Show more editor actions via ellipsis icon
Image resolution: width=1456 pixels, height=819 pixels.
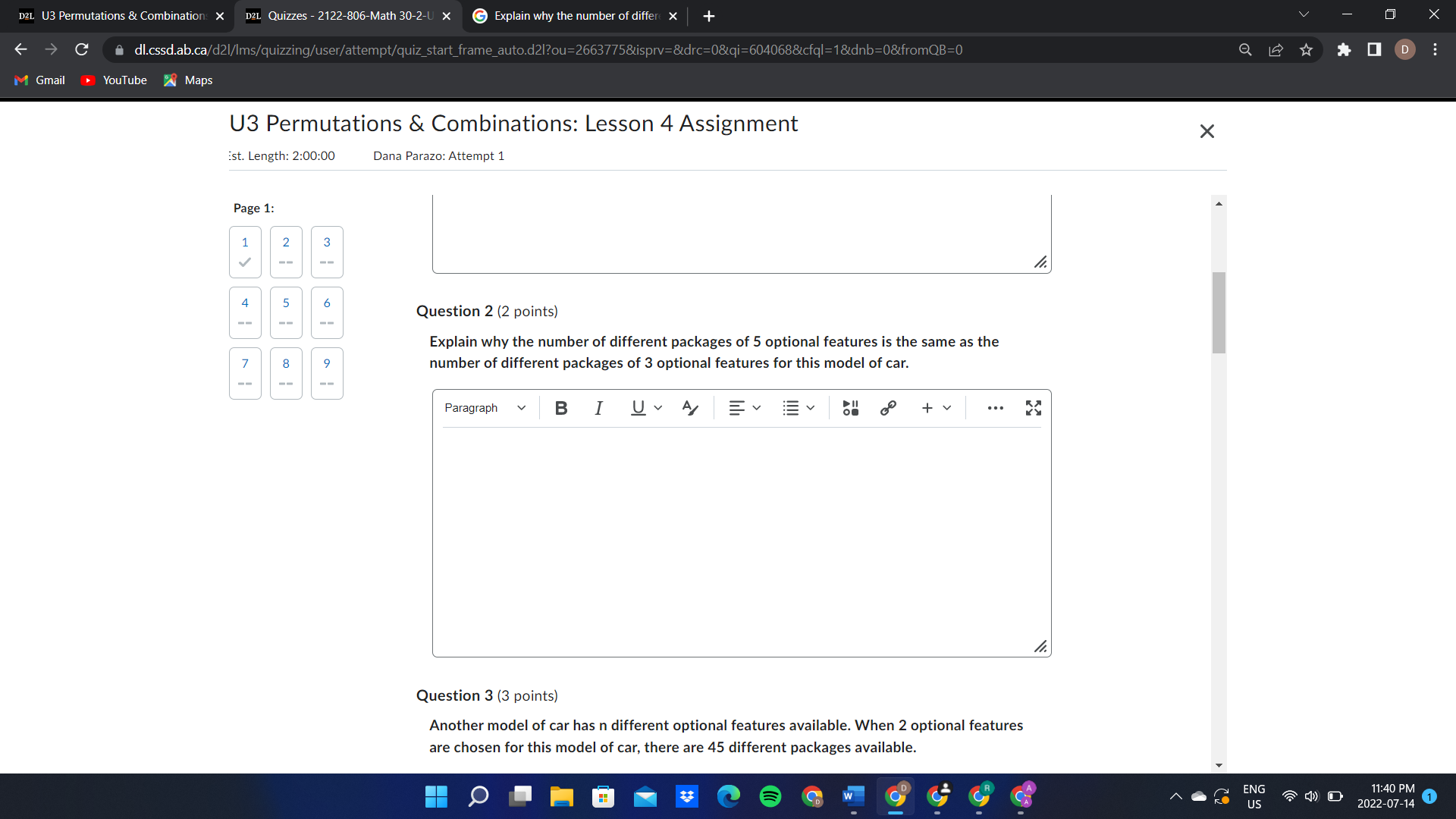[994, 408]
